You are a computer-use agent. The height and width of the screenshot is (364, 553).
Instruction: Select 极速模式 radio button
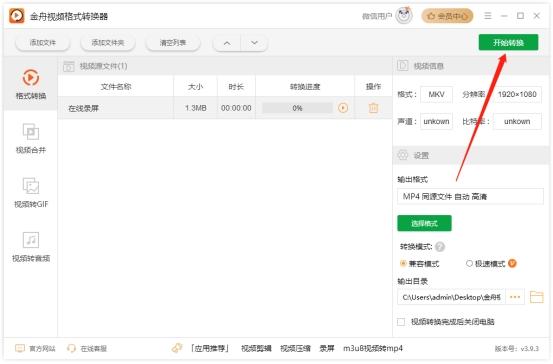(x=469, y=263)
